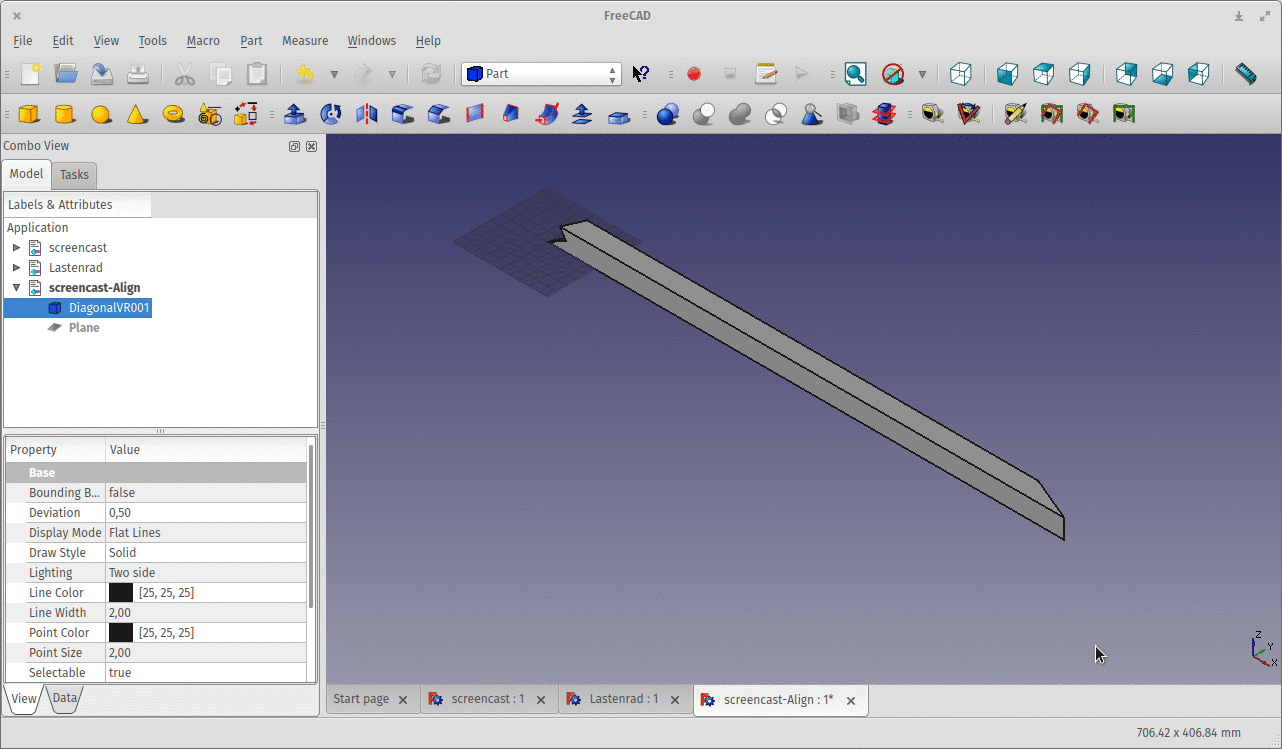Open the Part workbench dropdown
1282x749 pixels.
coord(541,74)
